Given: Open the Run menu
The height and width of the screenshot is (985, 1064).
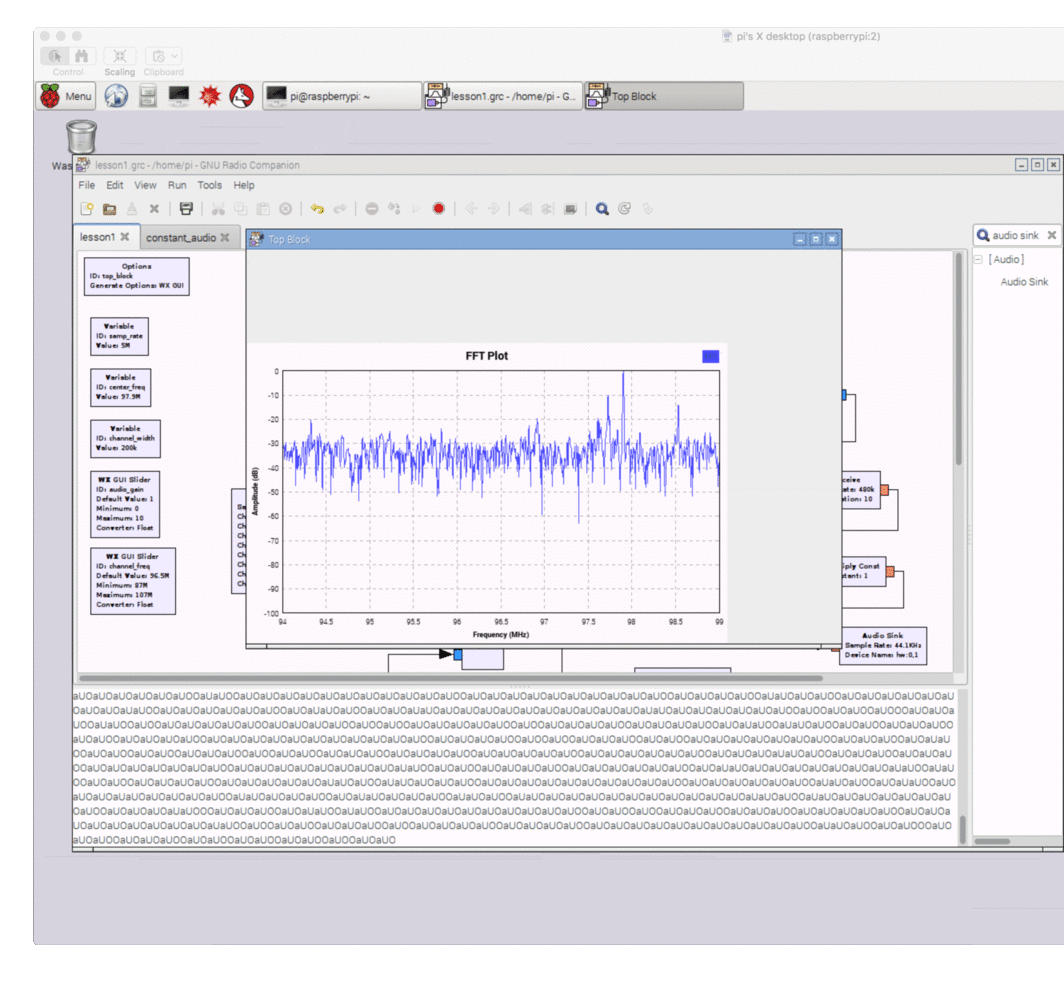Looking at the screenshot, I should [177, 185].
